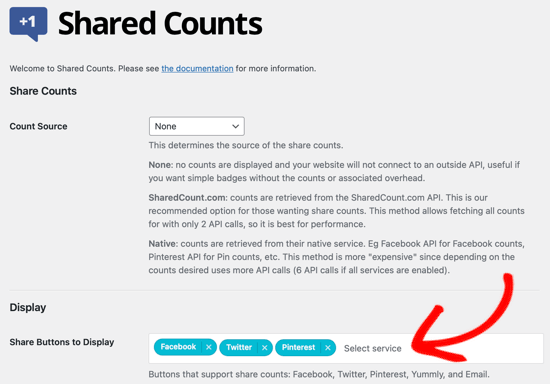Click the chevron arrow in Count Source select

pyautogui.click(x=236, y=126)
